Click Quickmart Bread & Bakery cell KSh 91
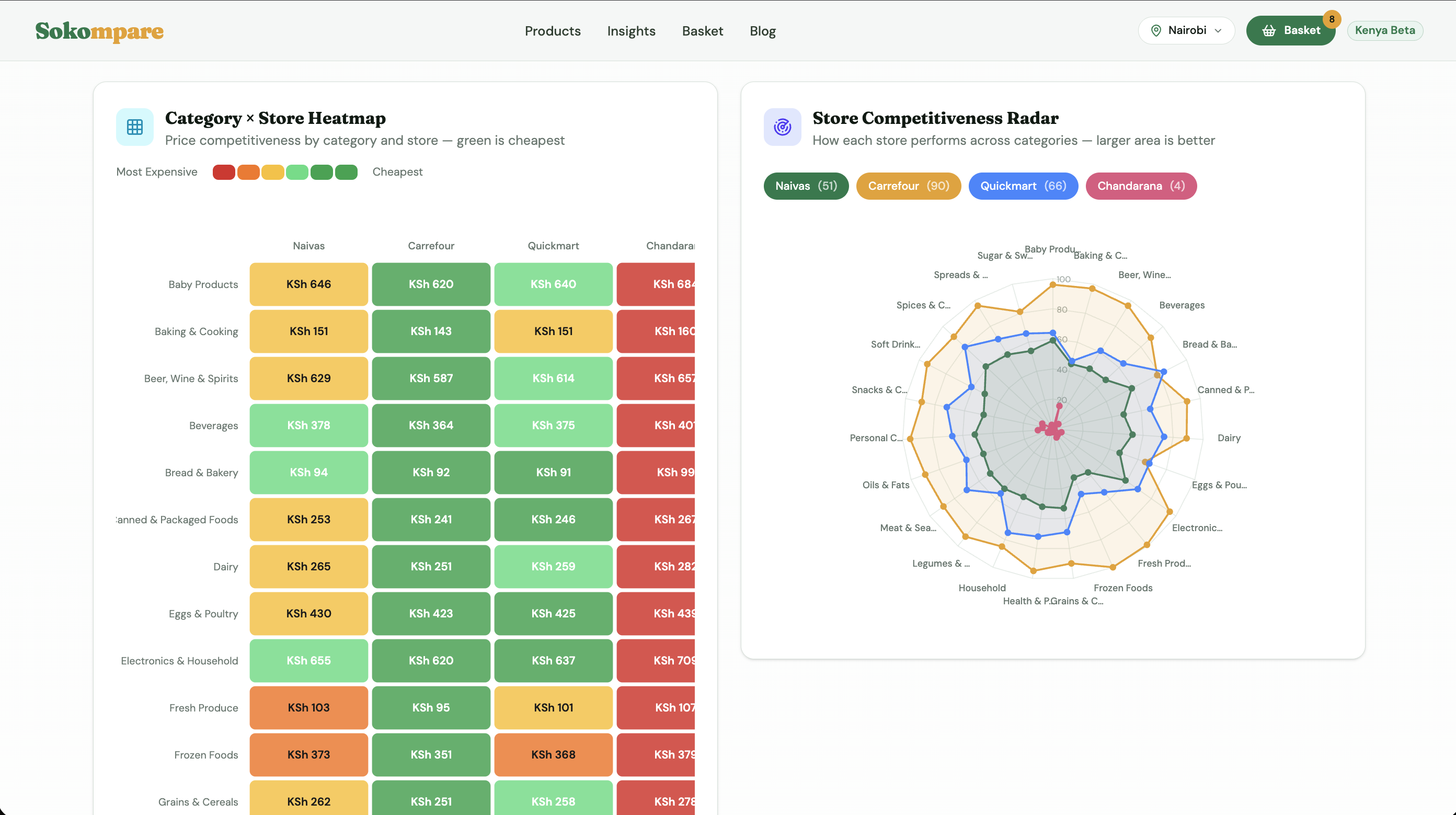 click(553, 473)
